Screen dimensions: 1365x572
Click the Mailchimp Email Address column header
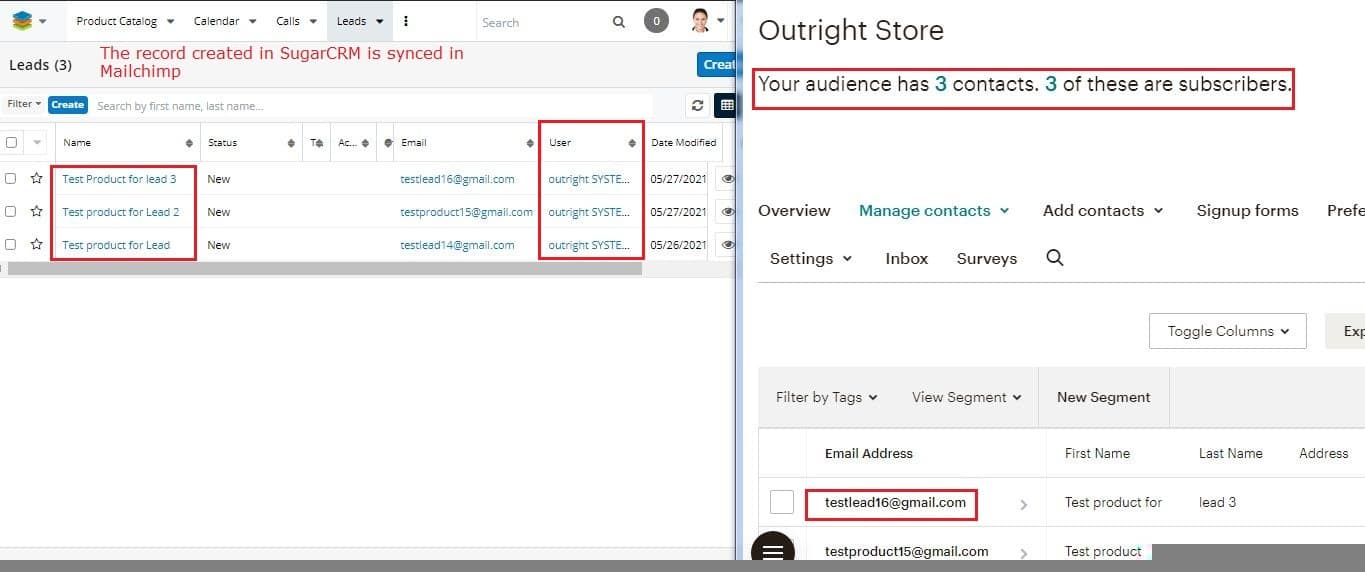868,453
